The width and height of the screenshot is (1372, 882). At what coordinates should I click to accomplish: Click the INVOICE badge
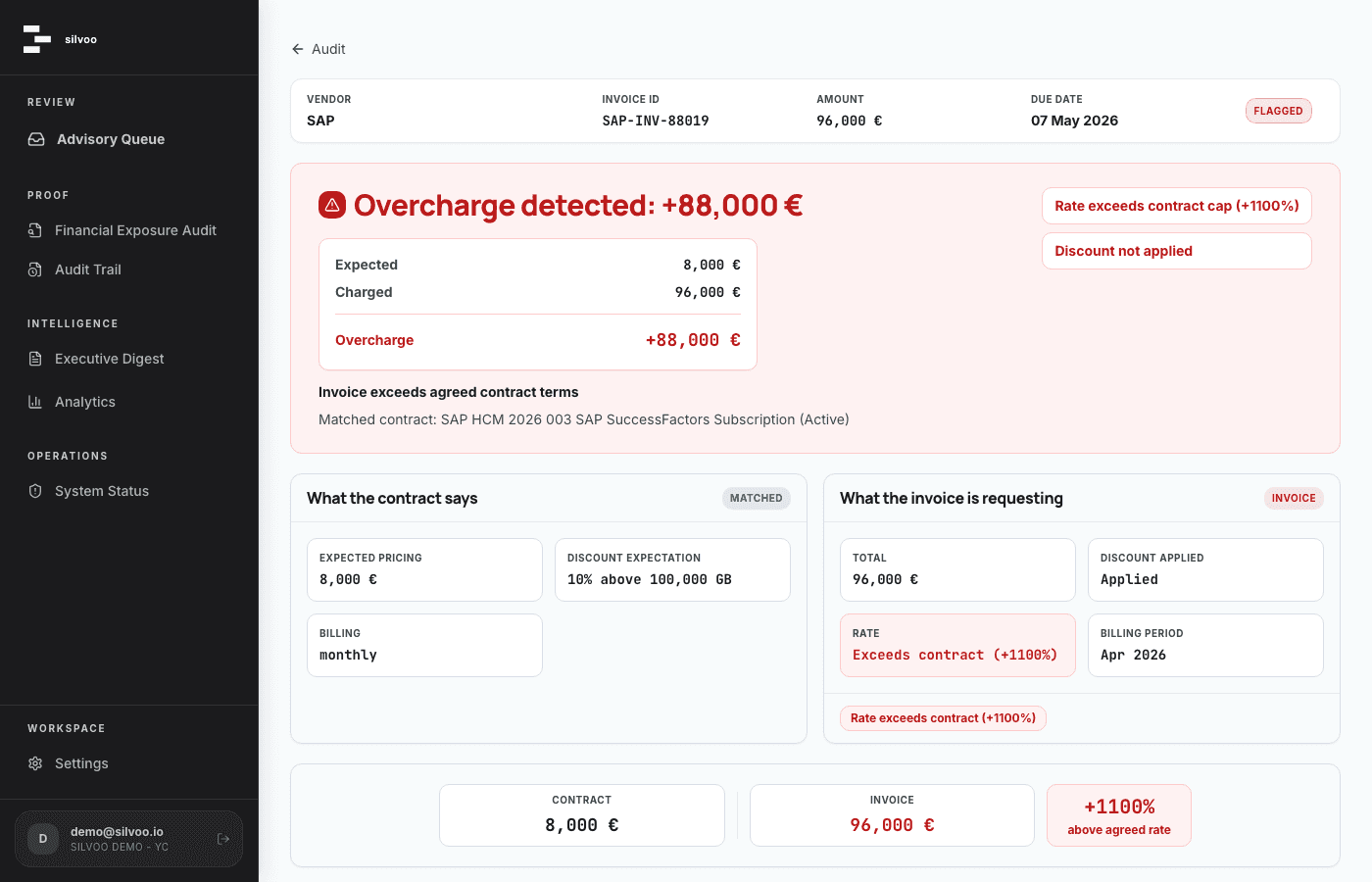coord(1294,498)
